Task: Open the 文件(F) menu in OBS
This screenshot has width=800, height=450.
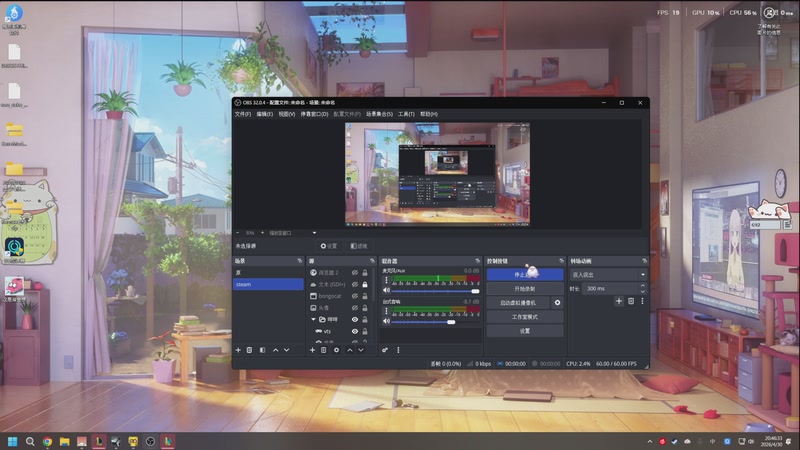Action: tap(242, 114)
